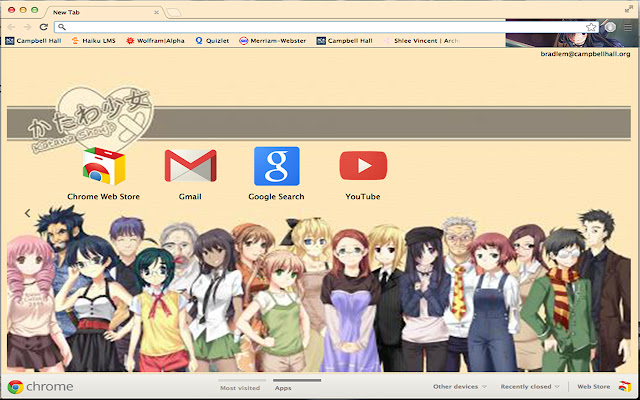
Task: Go forward to the next page
Action: 27,27
